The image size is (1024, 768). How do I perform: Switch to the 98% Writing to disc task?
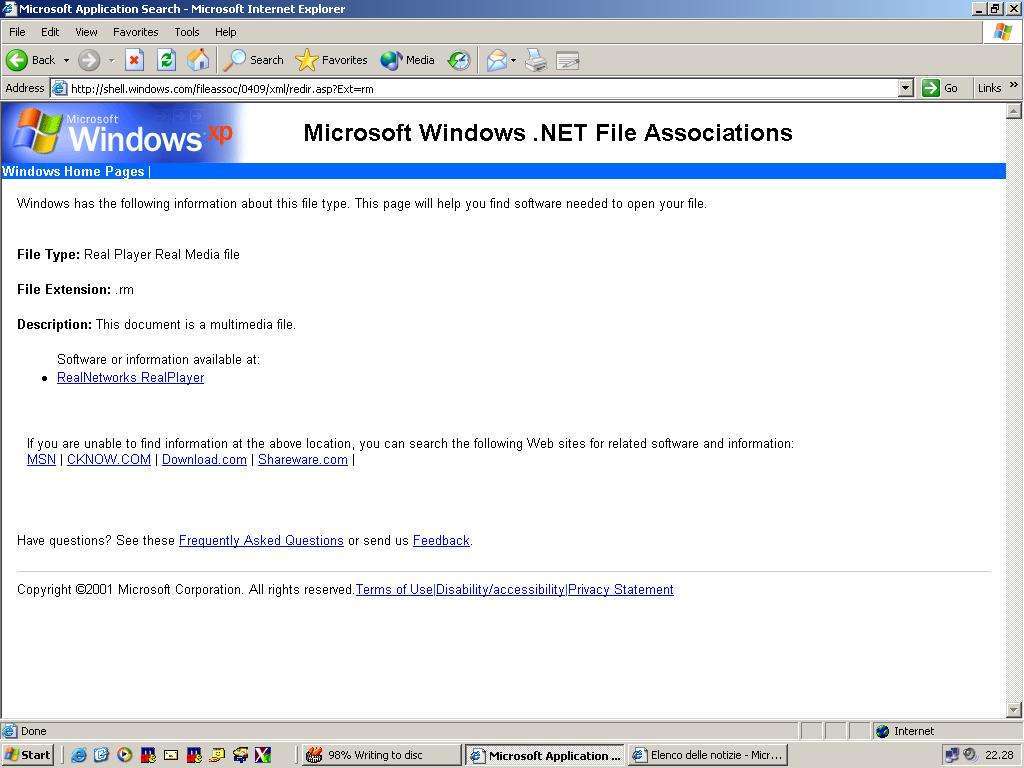pyautogui.click(x=380, y=755)
